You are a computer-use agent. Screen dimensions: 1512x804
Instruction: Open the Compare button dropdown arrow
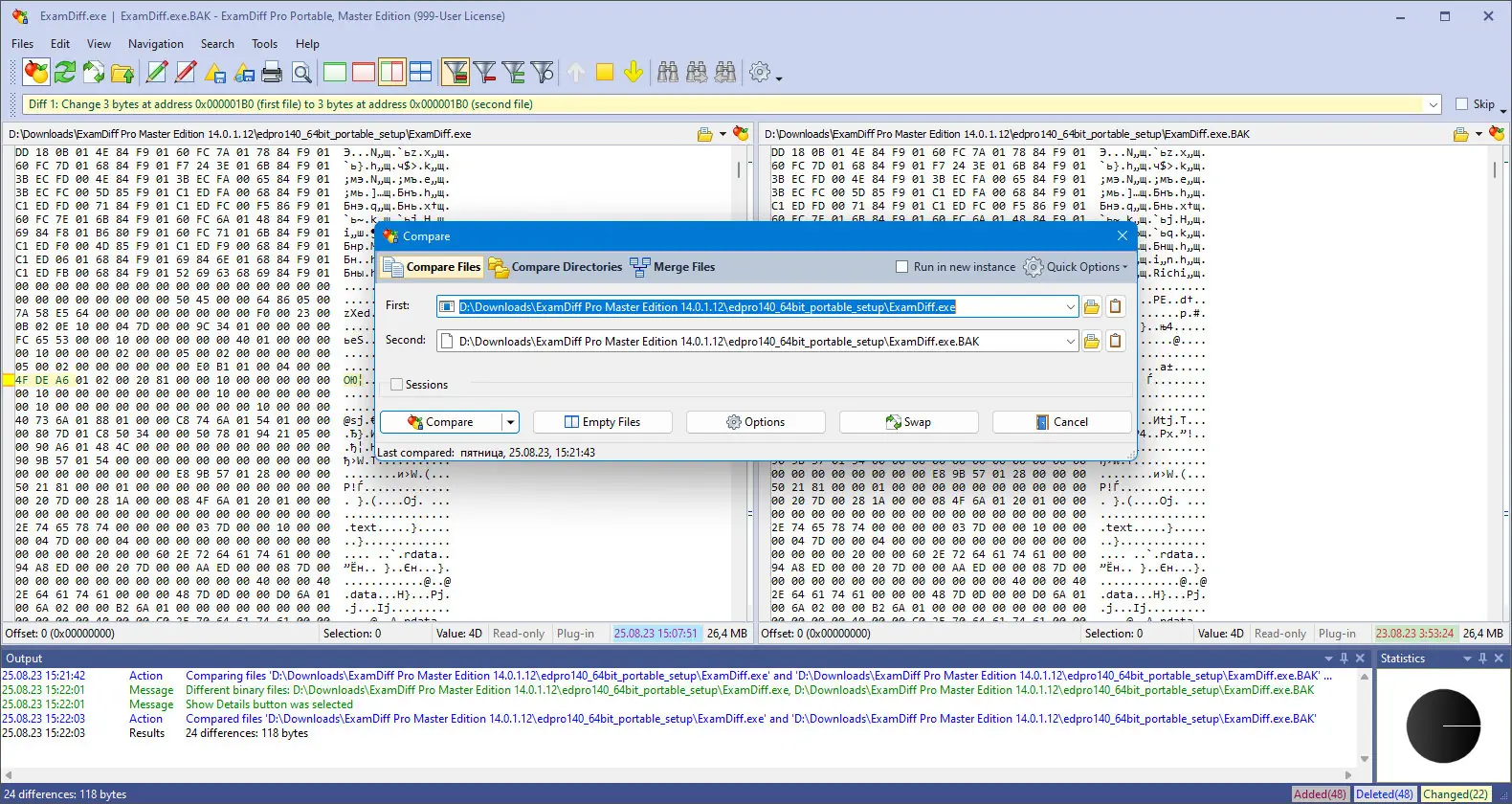coord(511,422)
